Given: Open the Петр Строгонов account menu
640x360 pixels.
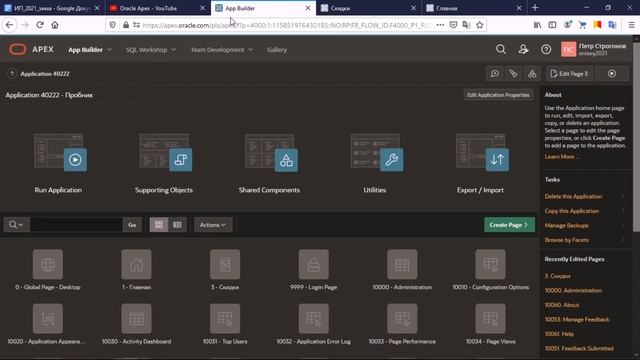Looking at the screenshot, I should click(593, 49).
